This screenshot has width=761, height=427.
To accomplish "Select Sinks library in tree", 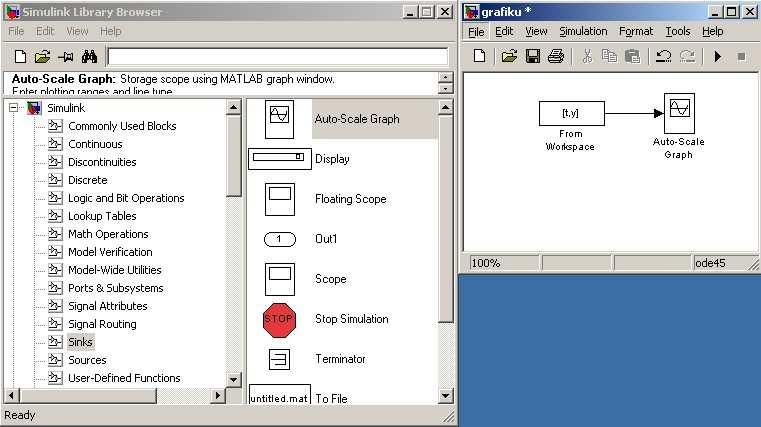I will (80, 342).
